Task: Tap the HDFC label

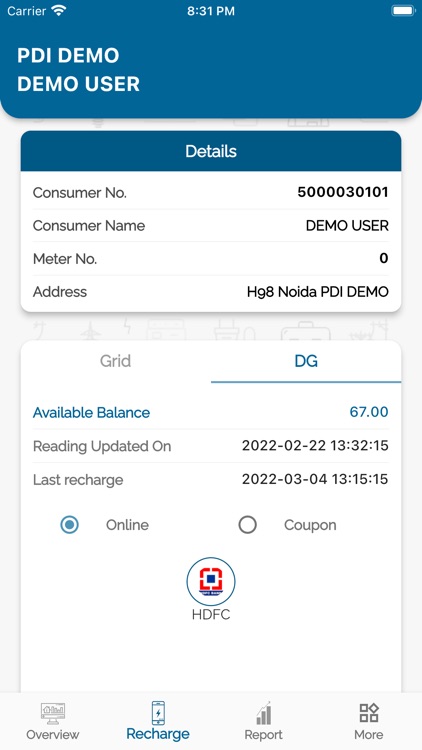Action: point(211,615)
